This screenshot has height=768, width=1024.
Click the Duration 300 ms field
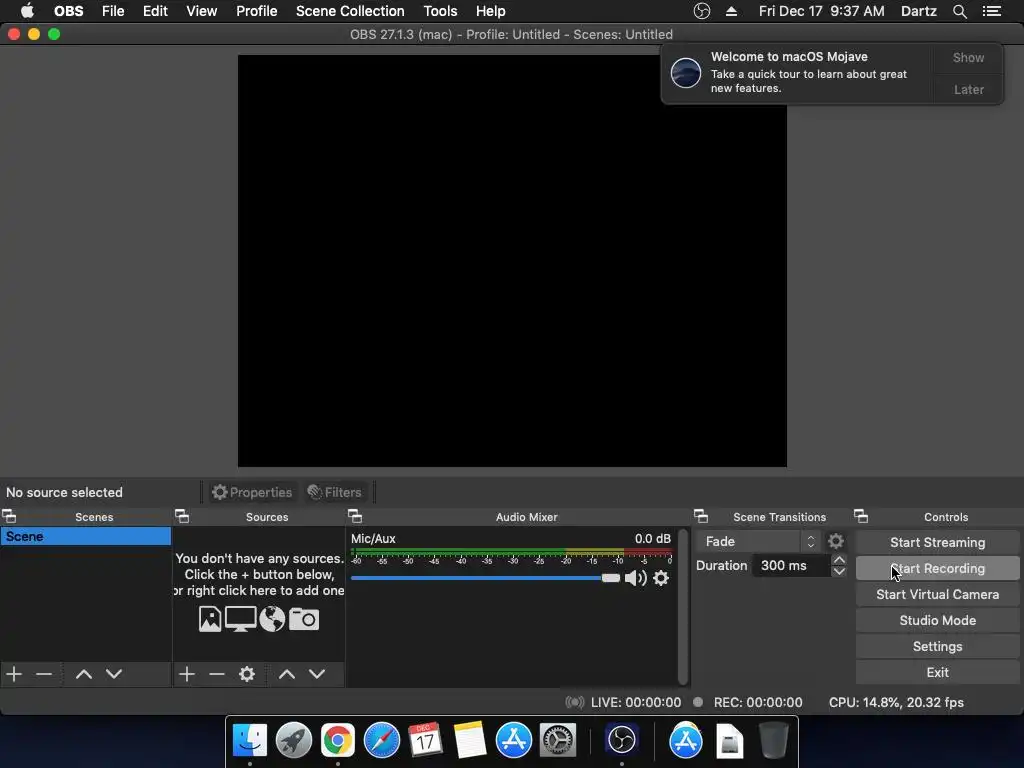click(791, 566)
